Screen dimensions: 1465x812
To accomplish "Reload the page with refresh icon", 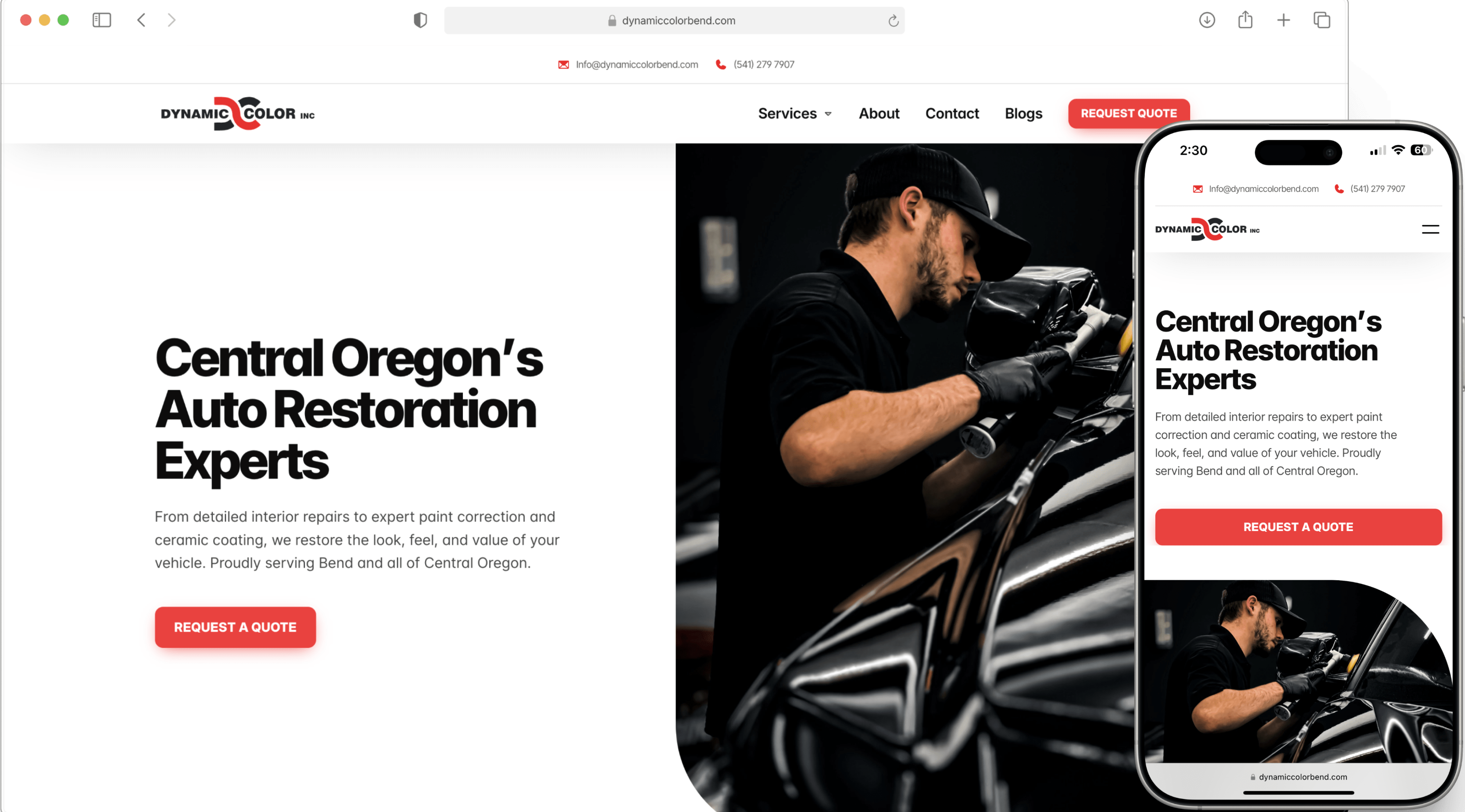I will tap(893, 21).
